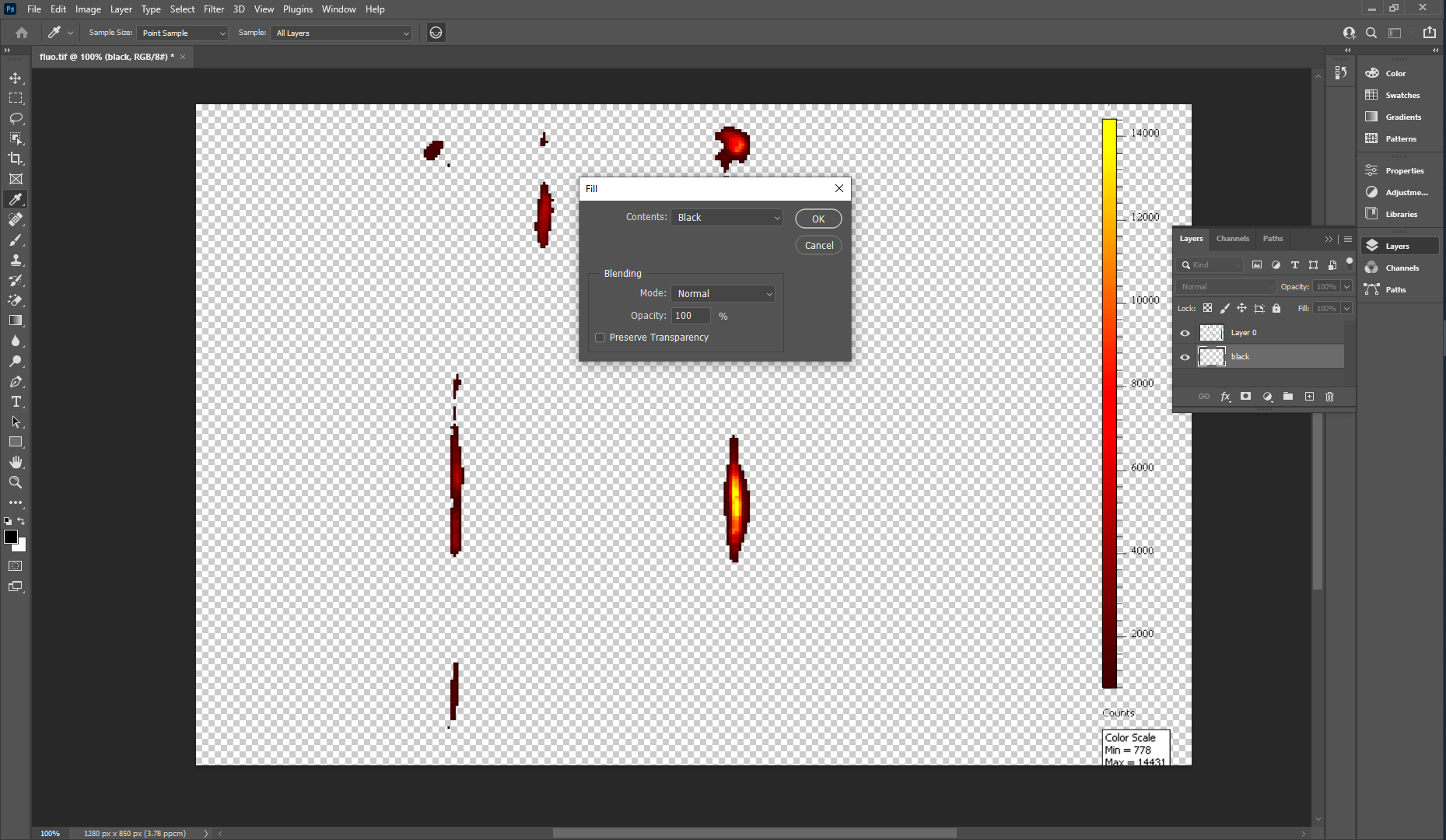The width and height of the screenshot is (1446, 840).
Task: Choose the Hand tool
Action: (x=16, y=463)
